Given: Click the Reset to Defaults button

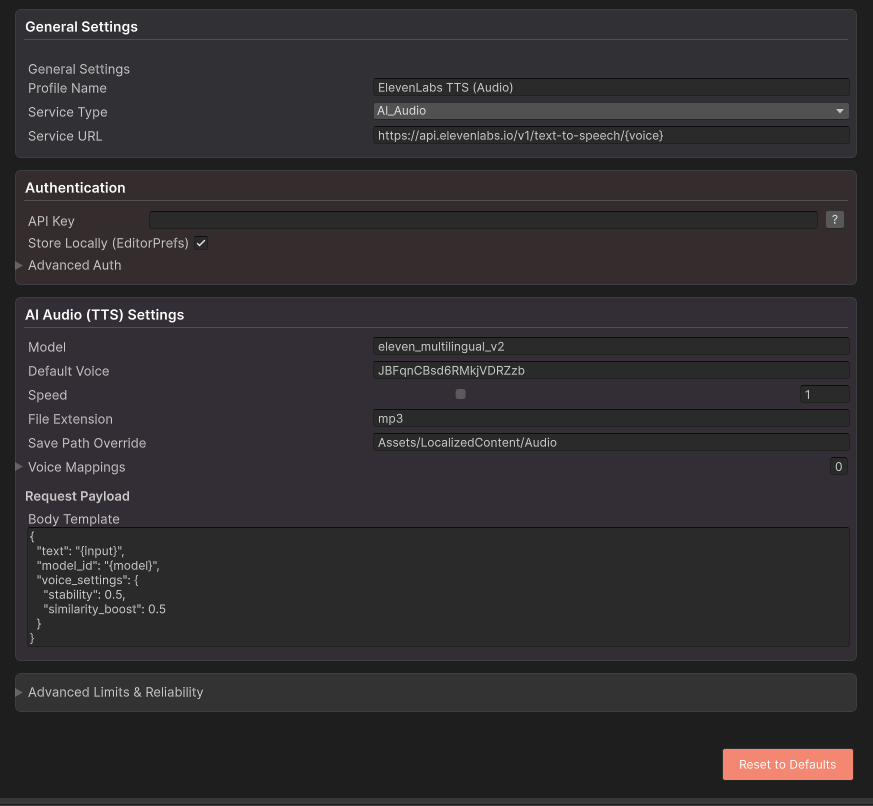Looking at the screenshot, I should click(x=787, y=764).
